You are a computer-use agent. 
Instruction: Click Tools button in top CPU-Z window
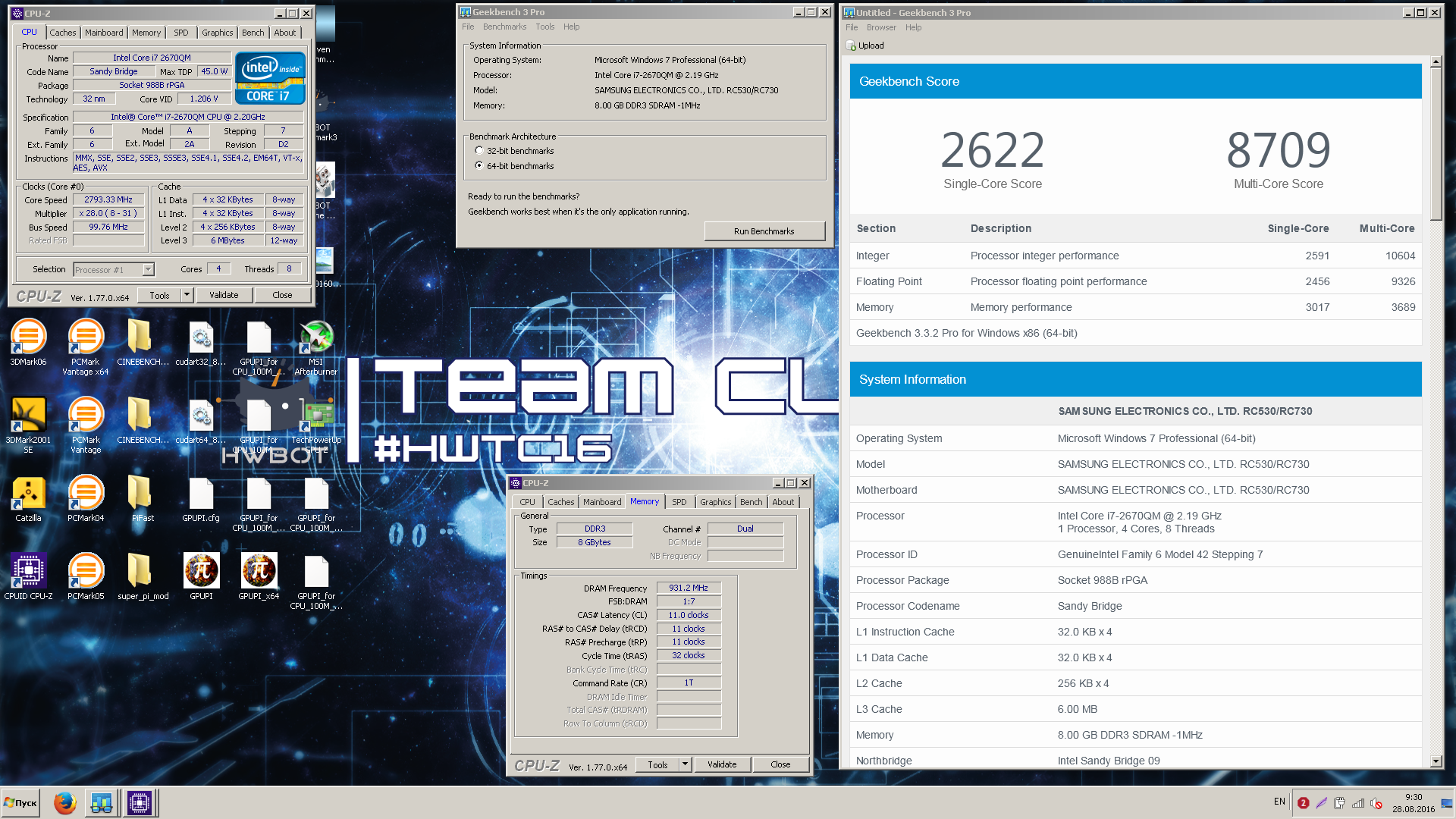tap(159, 295)
